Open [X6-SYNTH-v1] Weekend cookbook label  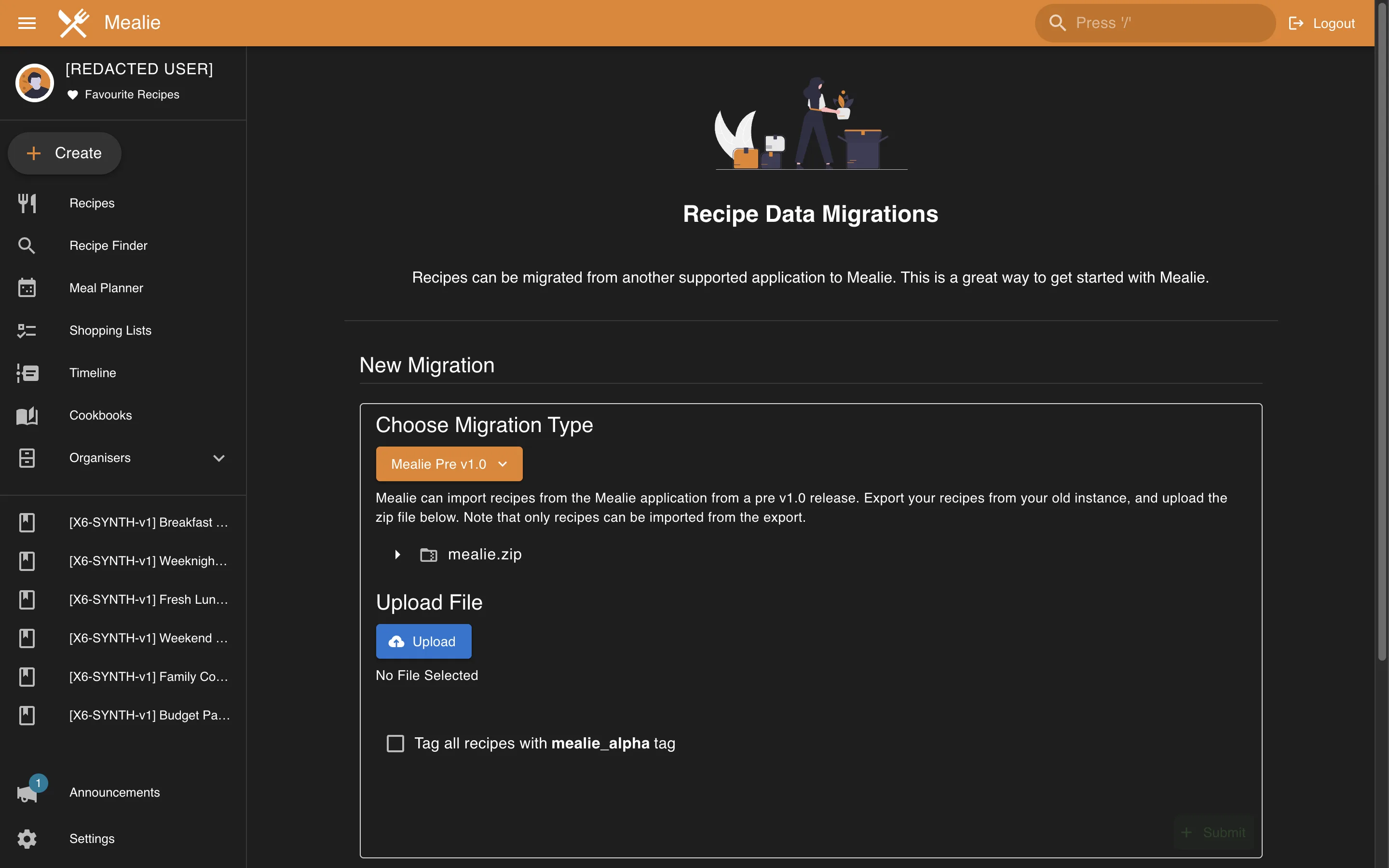point(149,638)
